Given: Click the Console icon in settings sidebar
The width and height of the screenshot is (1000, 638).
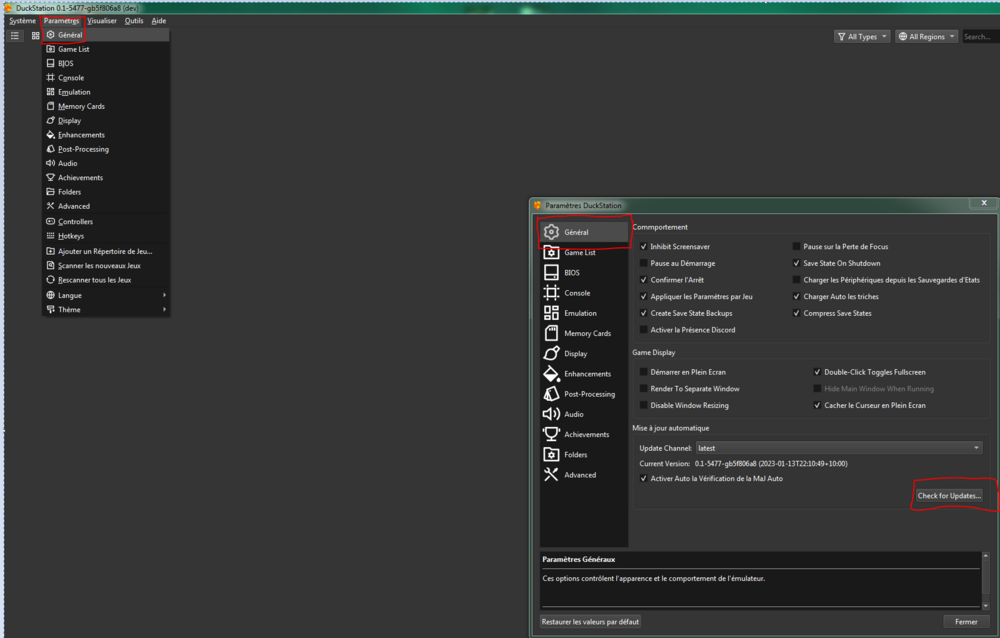Looking at the screenshot, I should point(551,293).
